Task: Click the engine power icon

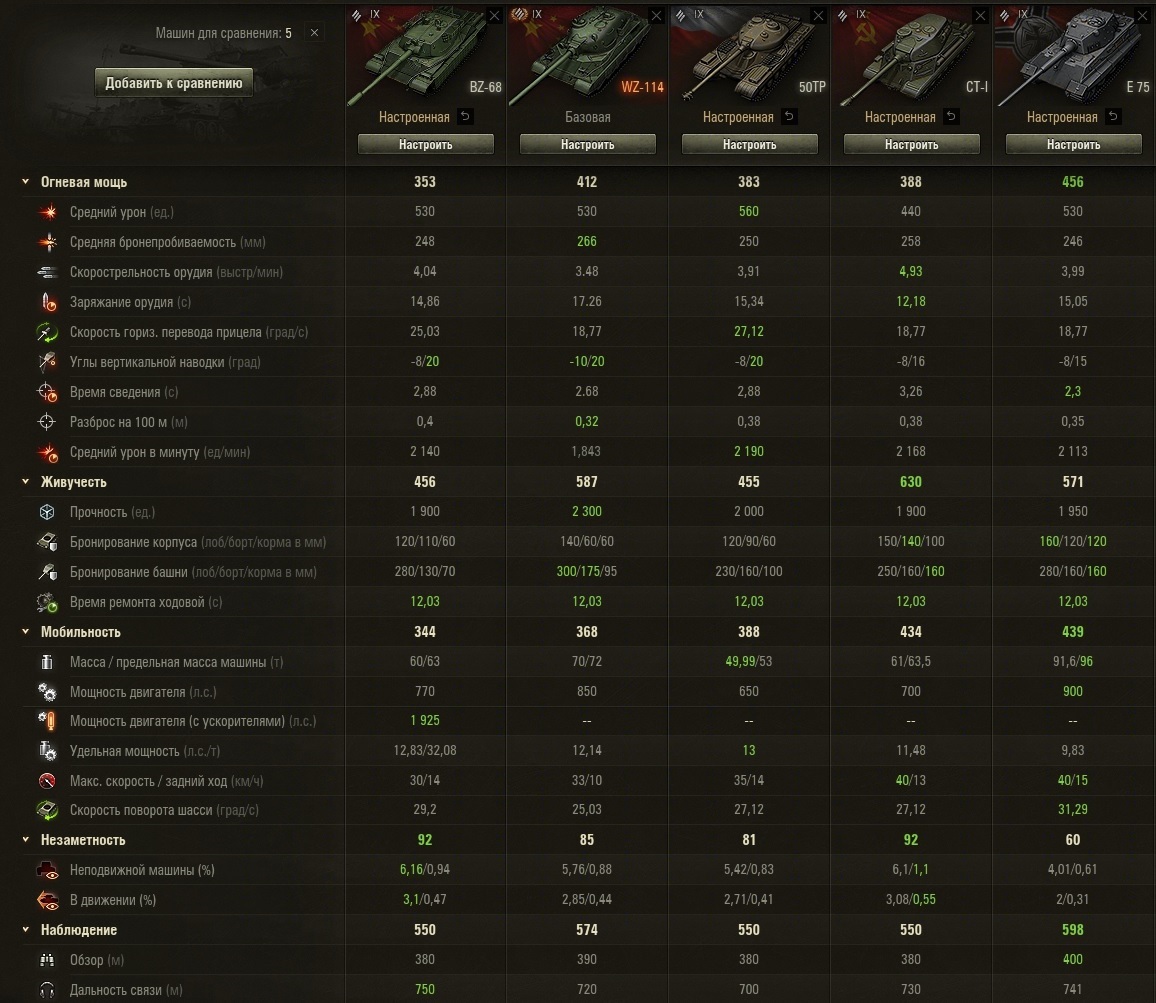Action: coord(47,692)
